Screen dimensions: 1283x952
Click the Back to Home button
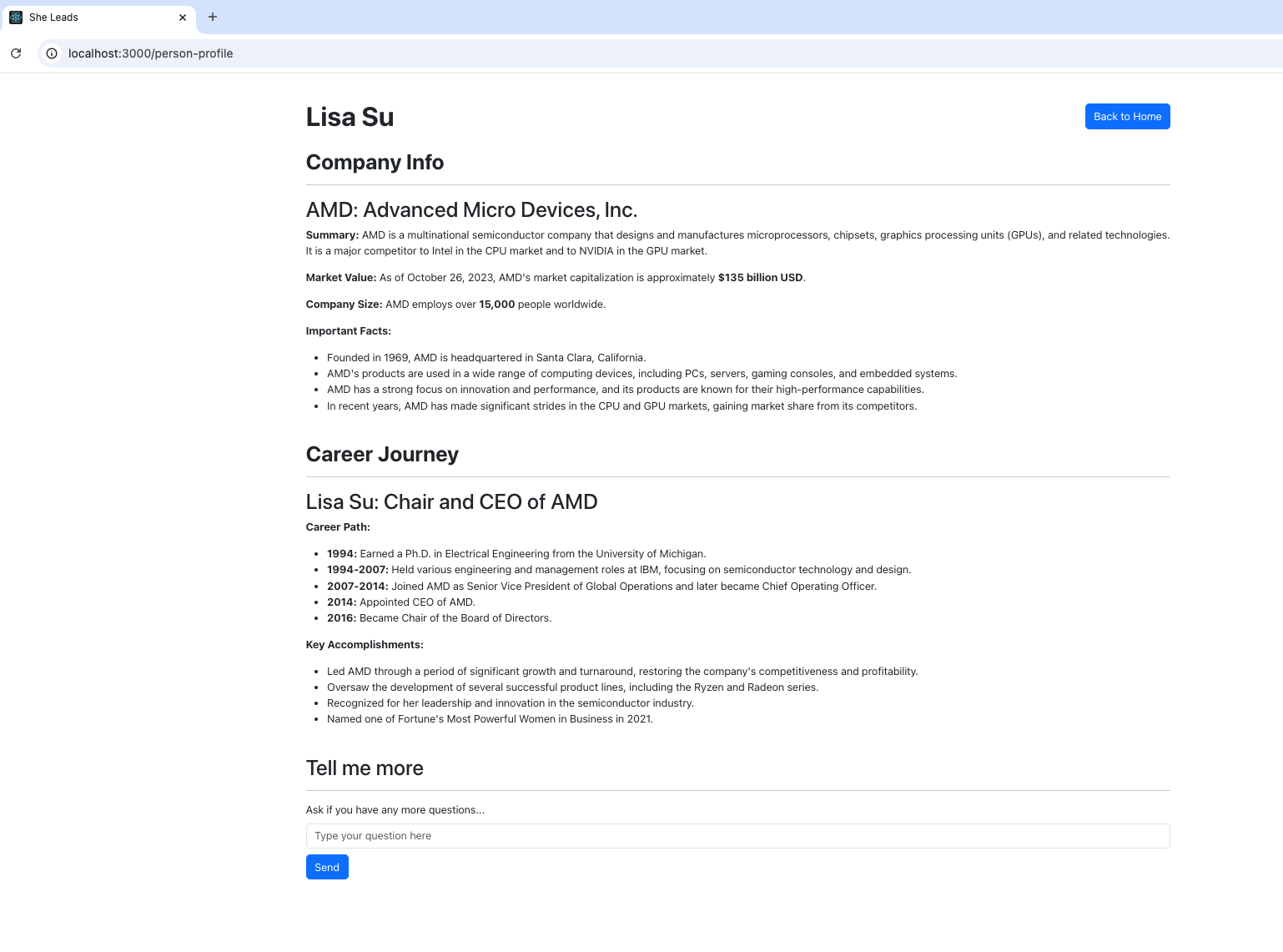point(1127,117)
